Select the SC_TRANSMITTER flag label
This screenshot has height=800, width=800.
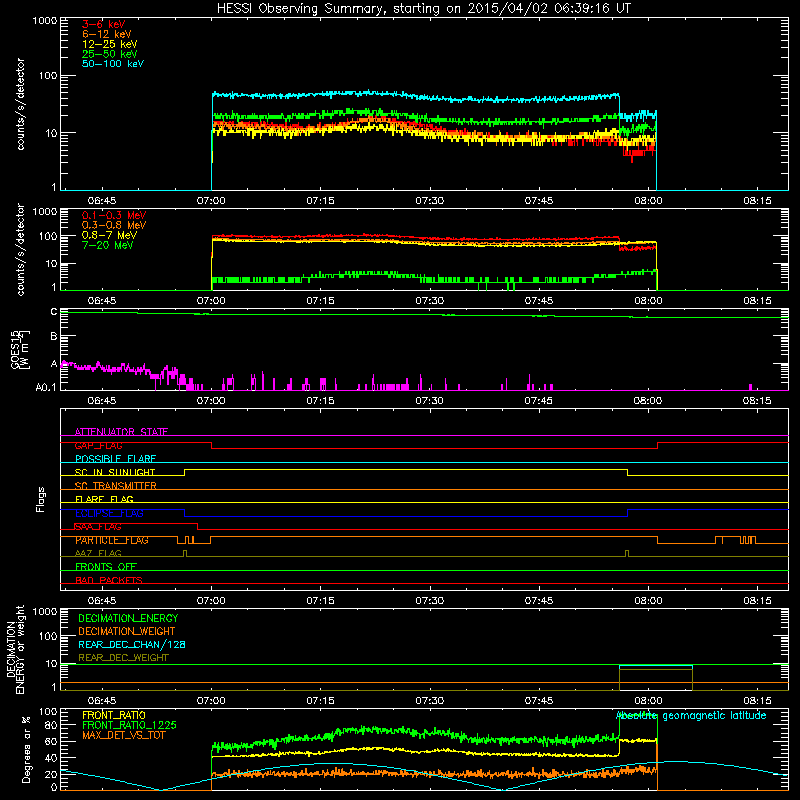[x=115, y=486]
